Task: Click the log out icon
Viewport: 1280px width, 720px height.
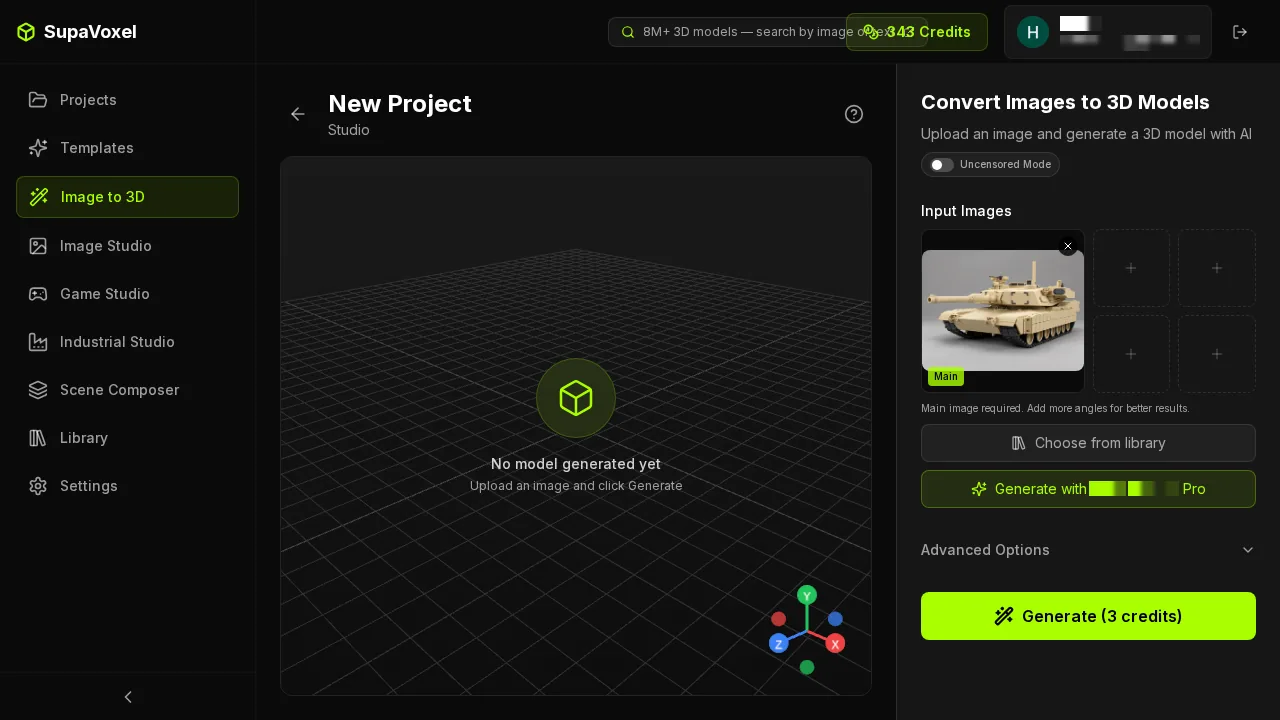Action: (x=1240, y=32)
